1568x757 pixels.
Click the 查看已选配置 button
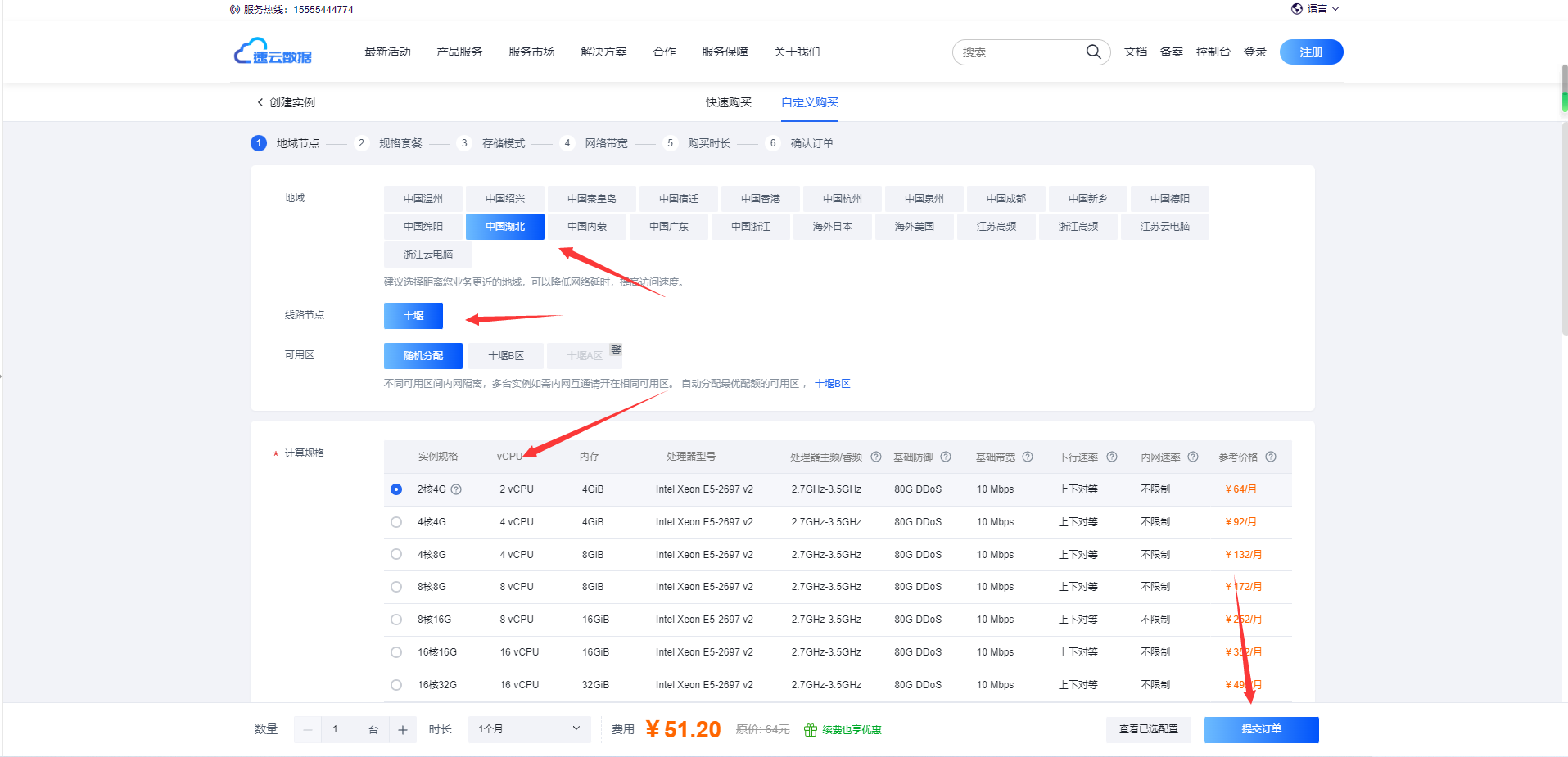1149,729
